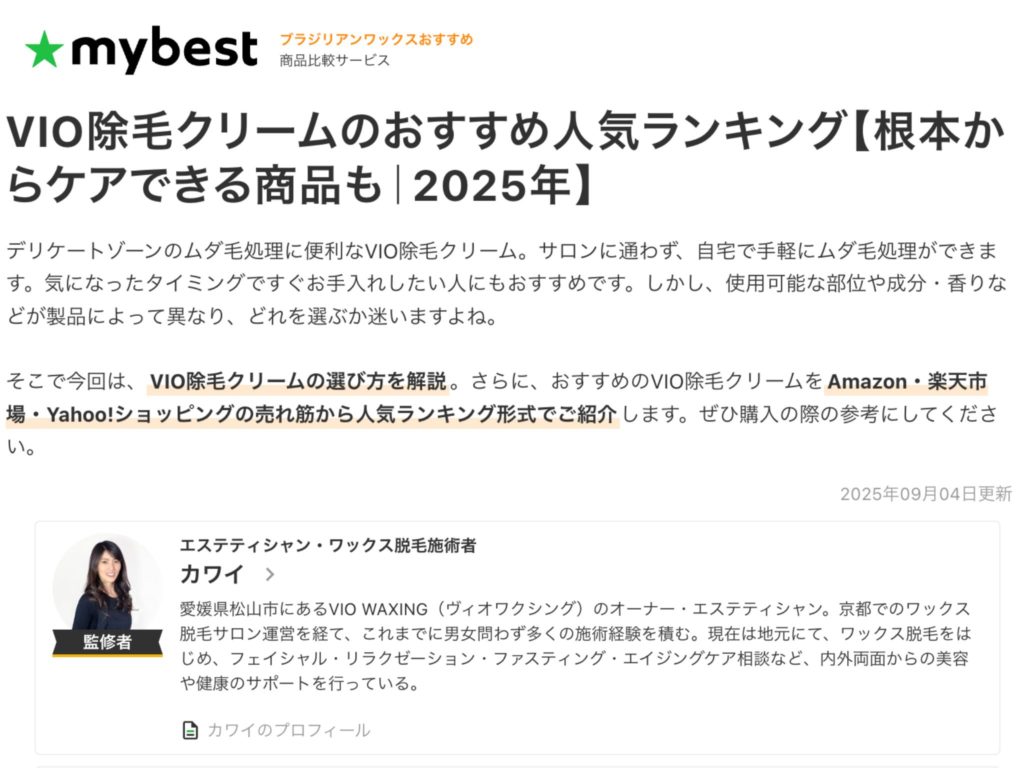The image size is (1024, 768).
Task: Click the 2025年09月04日更新 date stamp
Action: pyautogui.click(x=925, y=494)
